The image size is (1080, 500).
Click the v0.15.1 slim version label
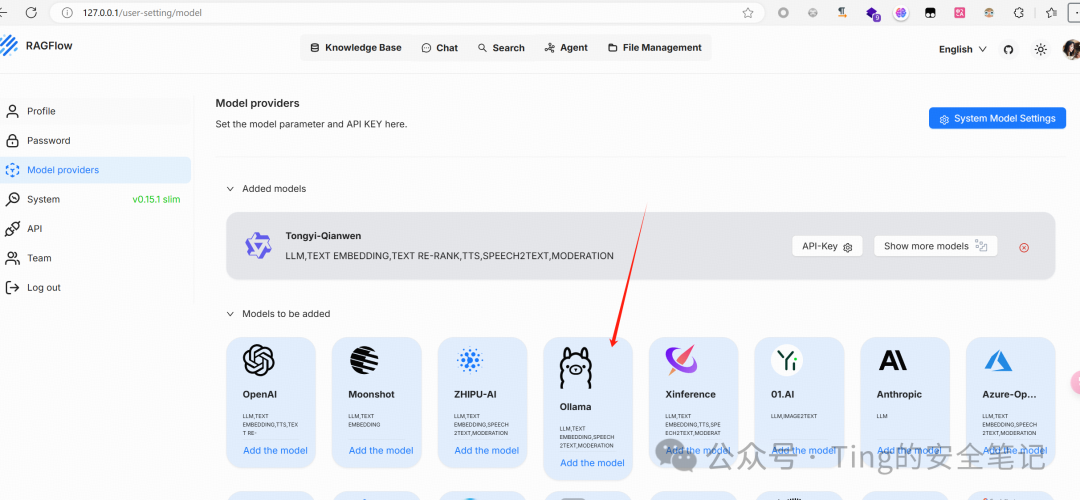click(x=156, y=199)
